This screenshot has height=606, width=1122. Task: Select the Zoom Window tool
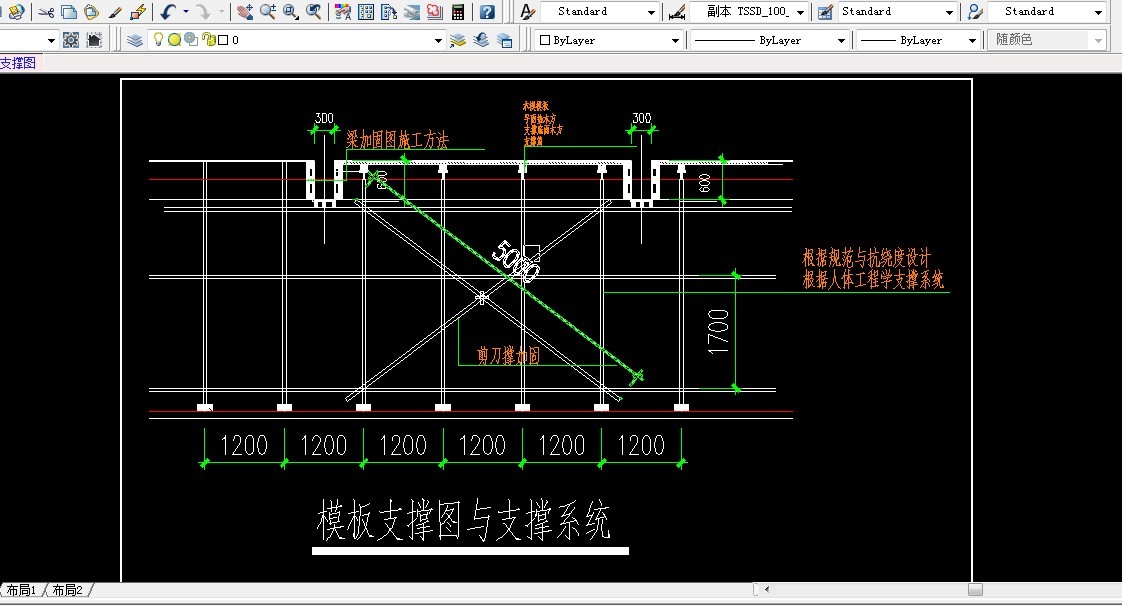291,12
